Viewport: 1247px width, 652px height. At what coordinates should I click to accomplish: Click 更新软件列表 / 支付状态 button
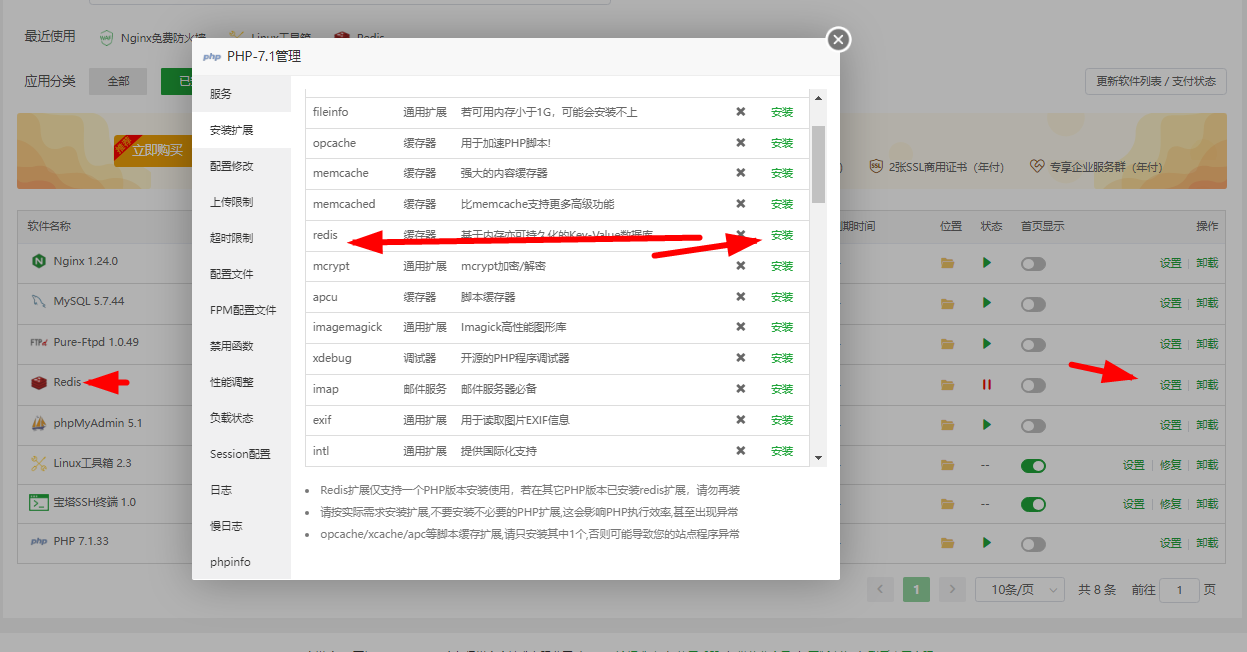(x=1155, y=81)
